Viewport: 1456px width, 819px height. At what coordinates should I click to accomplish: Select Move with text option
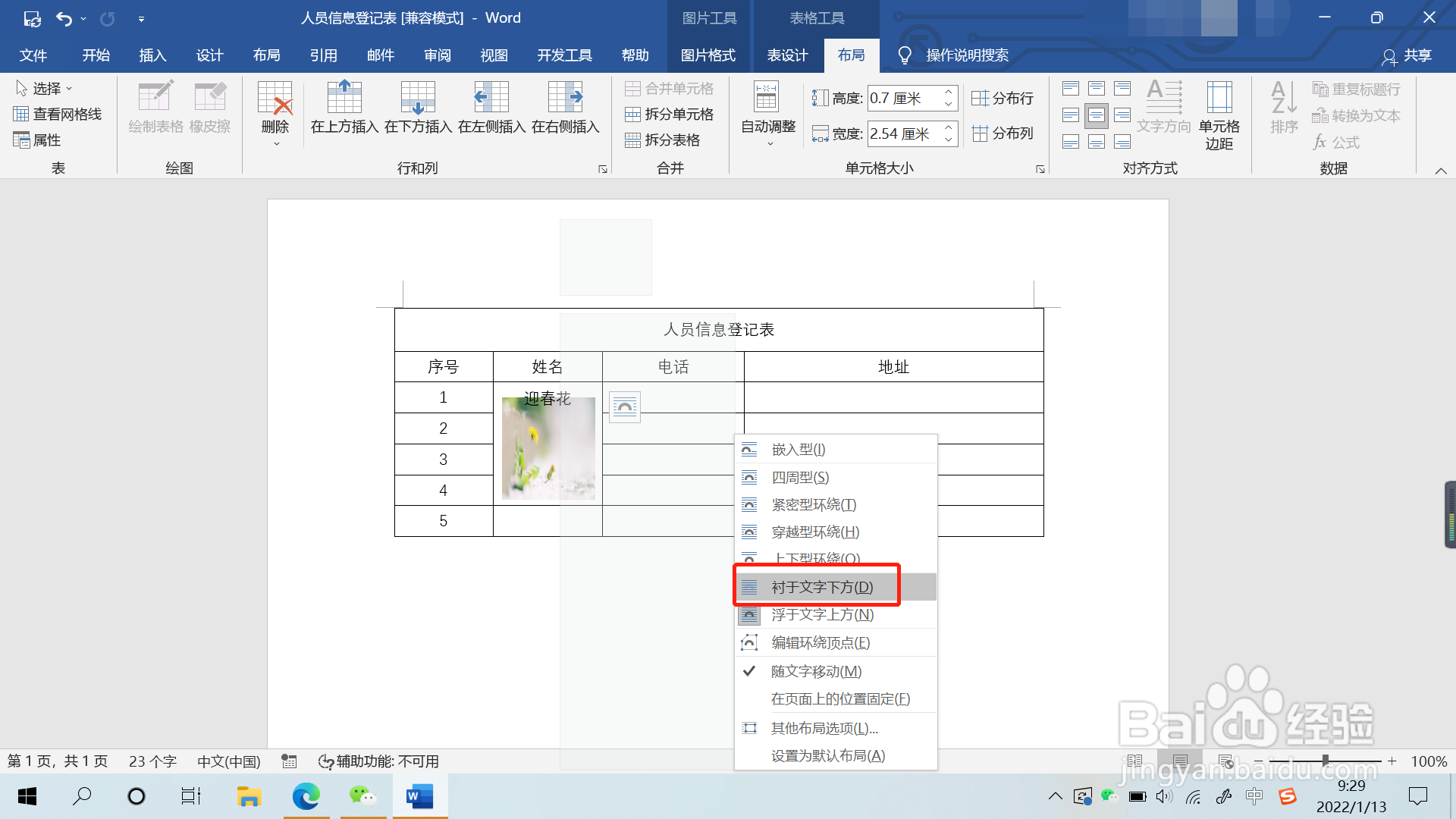tap(816, 671)
